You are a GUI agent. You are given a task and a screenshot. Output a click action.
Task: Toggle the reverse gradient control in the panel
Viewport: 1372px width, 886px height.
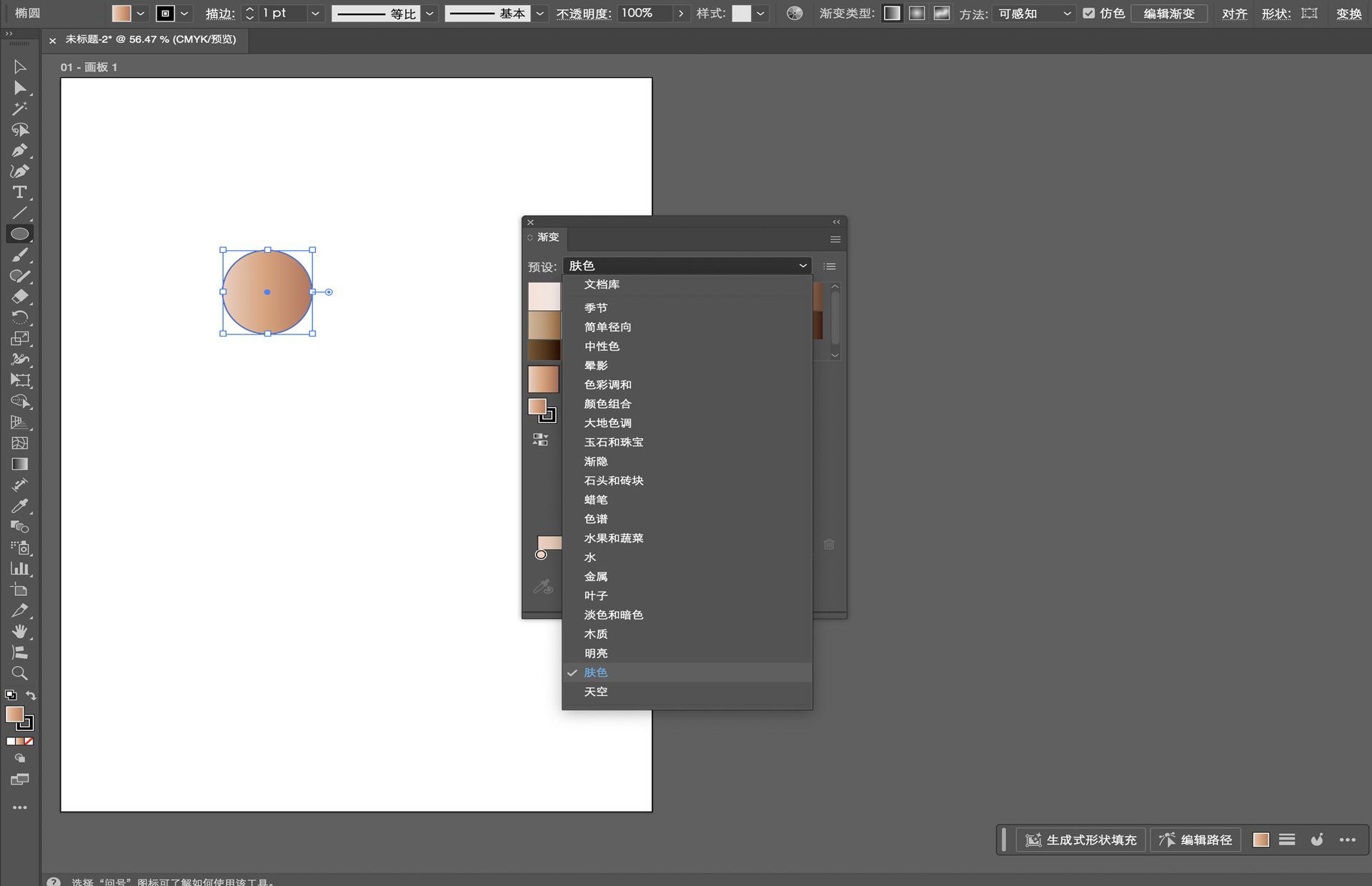[x=541, y=439]
